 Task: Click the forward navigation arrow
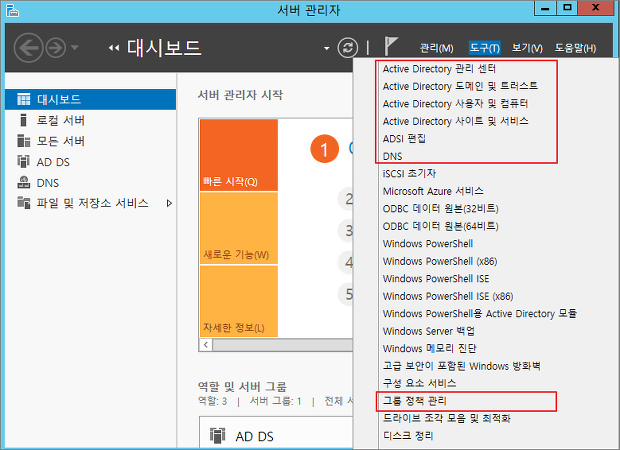pos(55,48)
